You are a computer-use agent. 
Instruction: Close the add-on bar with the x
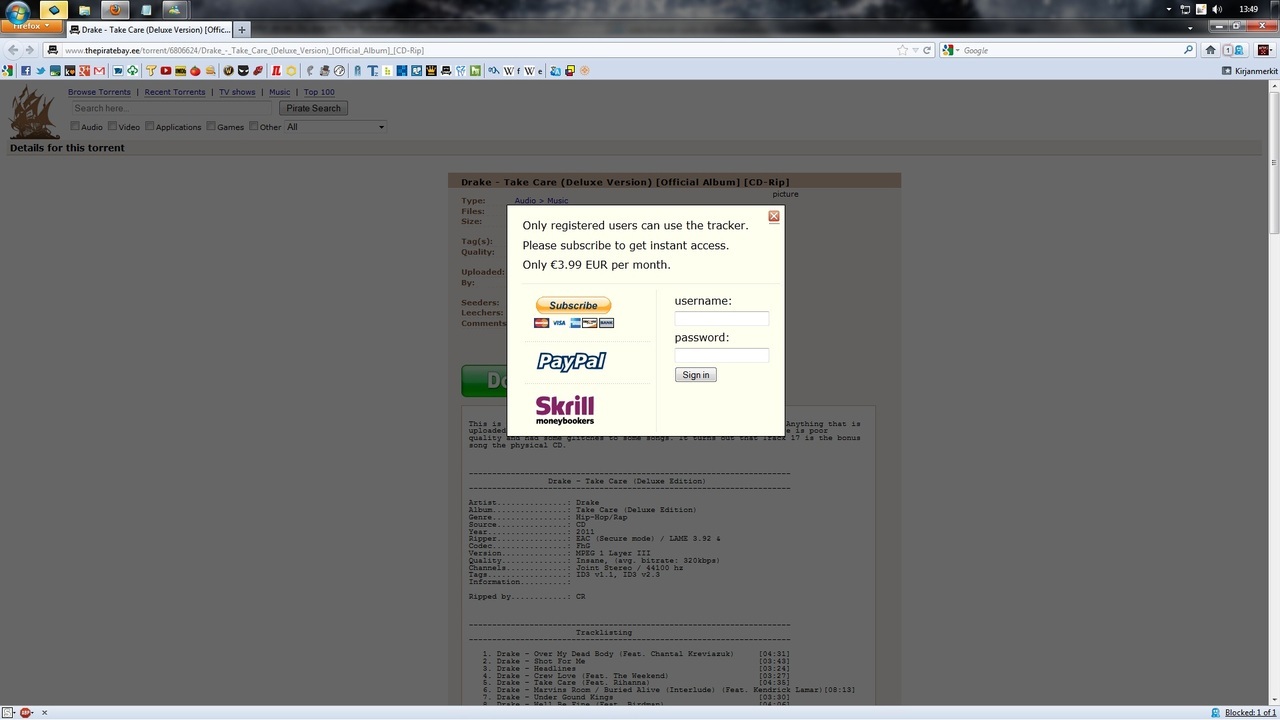click(44, 713)
